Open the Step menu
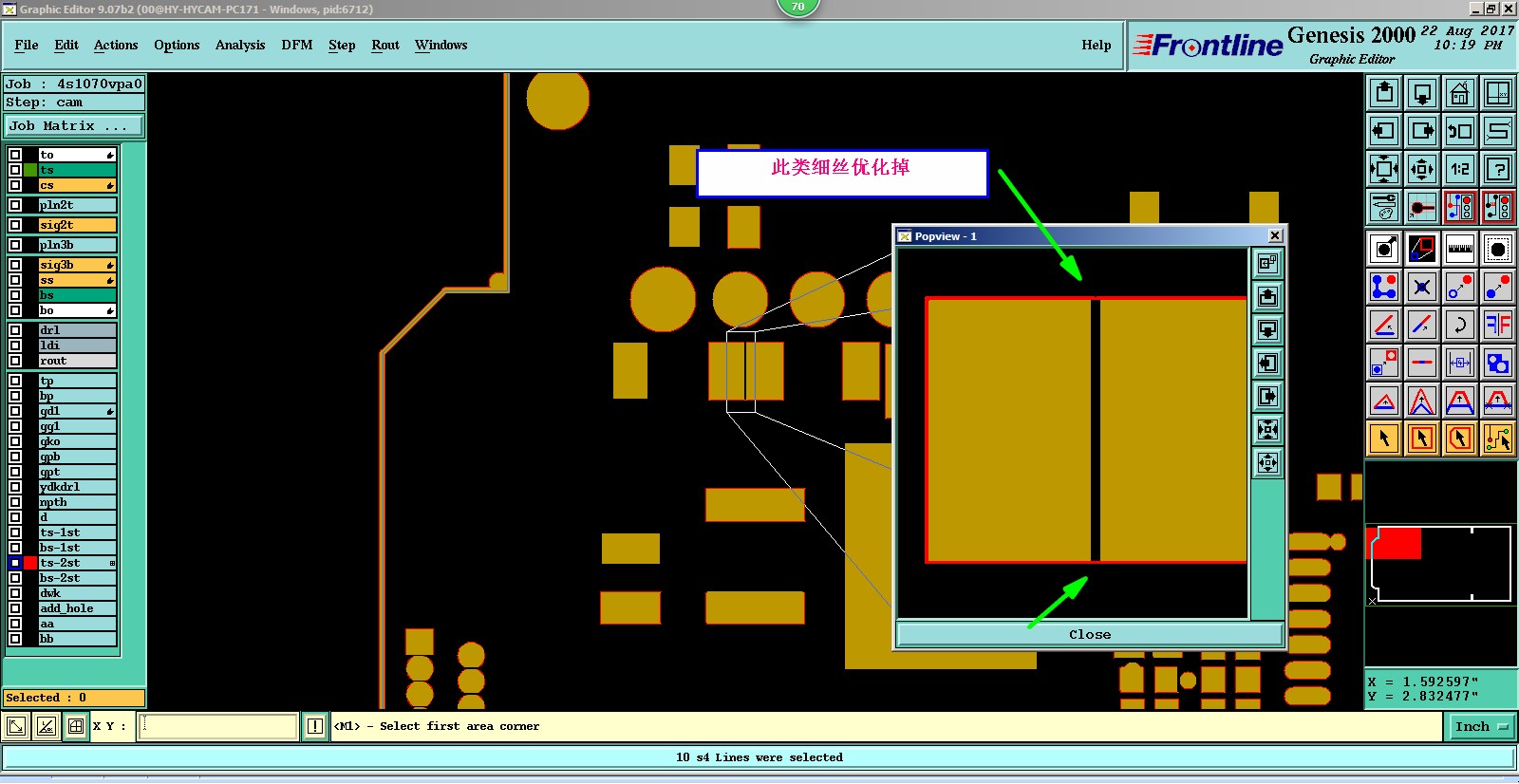1519x784 pixels. coord(342,45)
